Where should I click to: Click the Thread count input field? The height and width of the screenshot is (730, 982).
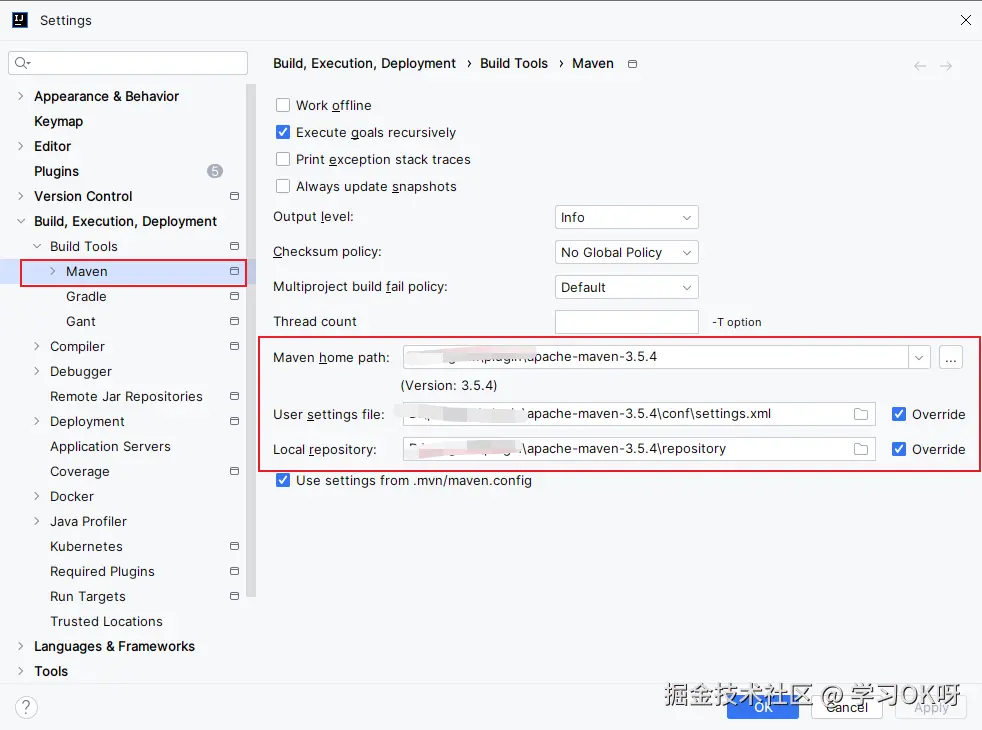[626, 322]
